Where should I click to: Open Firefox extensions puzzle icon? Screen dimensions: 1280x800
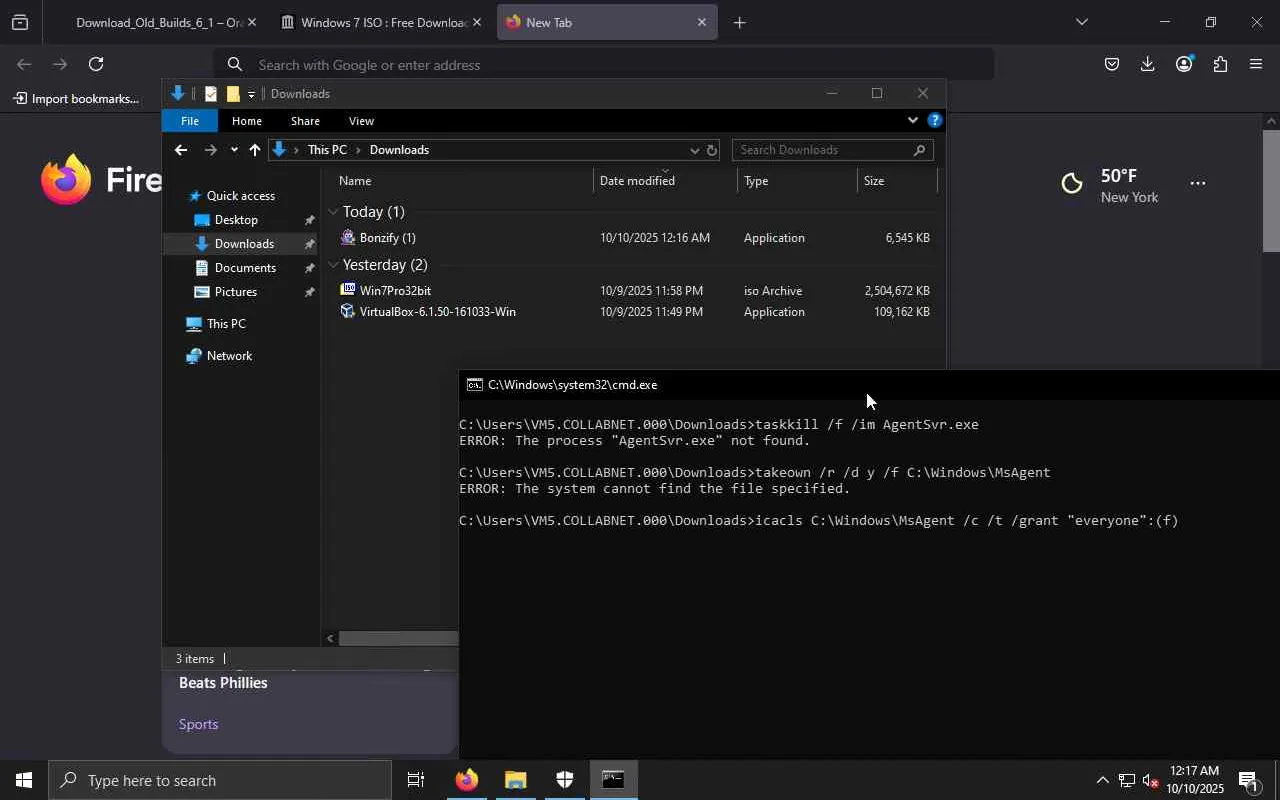click(1220, 65)
